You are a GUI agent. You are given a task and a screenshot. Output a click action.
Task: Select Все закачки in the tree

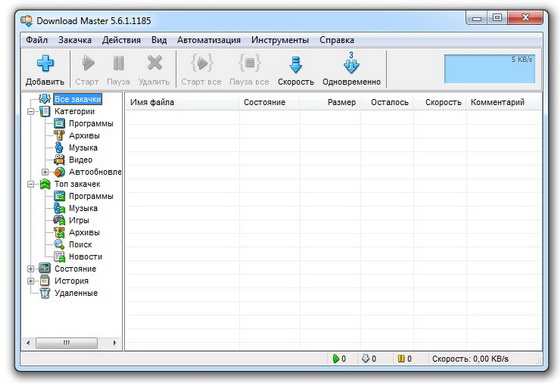(x=78, y=99)
